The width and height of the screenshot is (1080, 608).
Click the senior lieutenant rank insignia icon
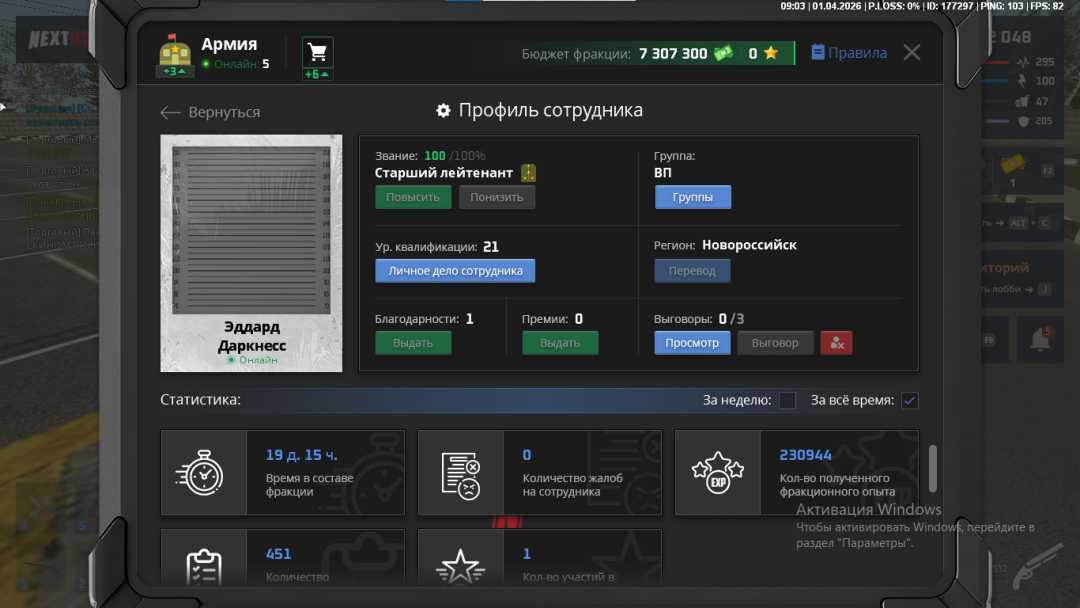pos(529,173)
